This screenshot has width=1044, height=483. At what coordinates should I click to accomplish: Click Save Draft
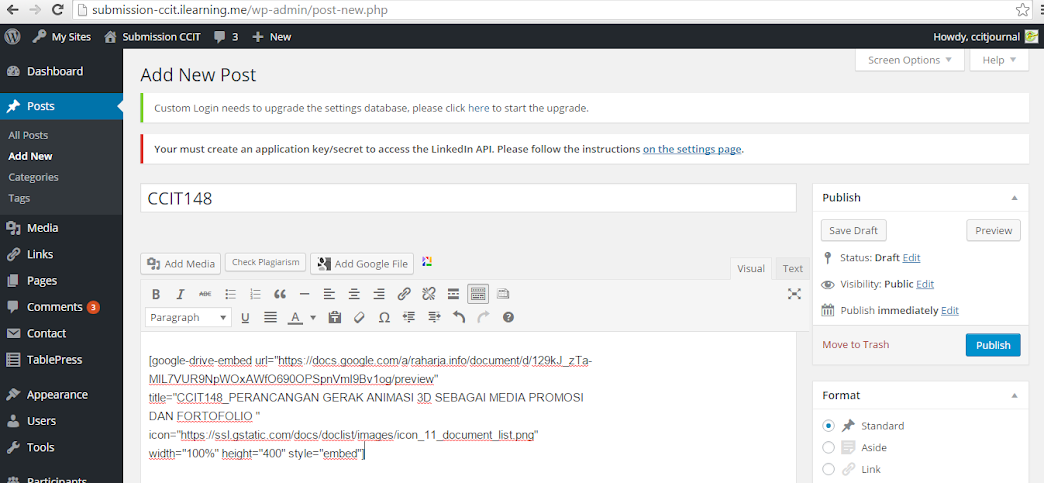point(854,231)
